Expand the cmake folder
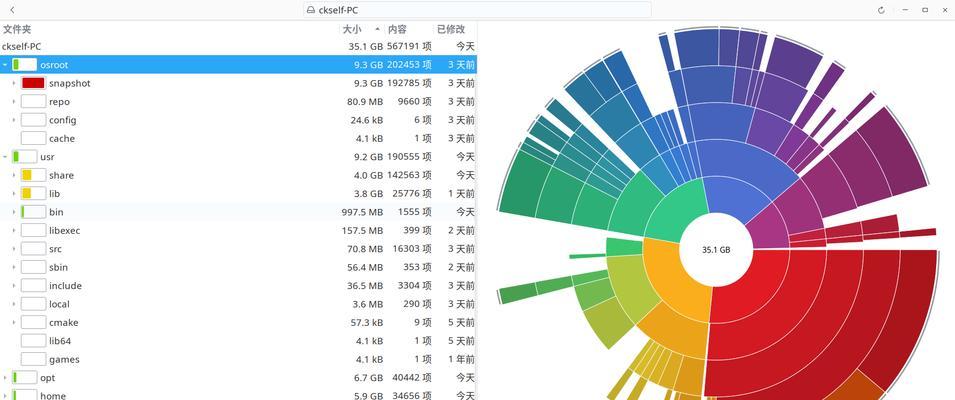Image resolution: width=955 pixels, height=400 pixels. pos(14,322)
